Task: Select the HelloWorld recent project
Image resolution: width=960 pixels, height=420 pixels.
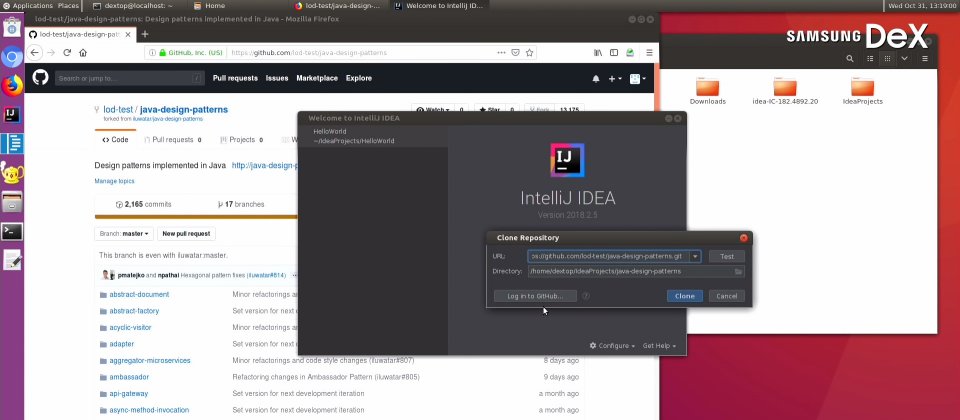Action: click(x=373, y=136)
